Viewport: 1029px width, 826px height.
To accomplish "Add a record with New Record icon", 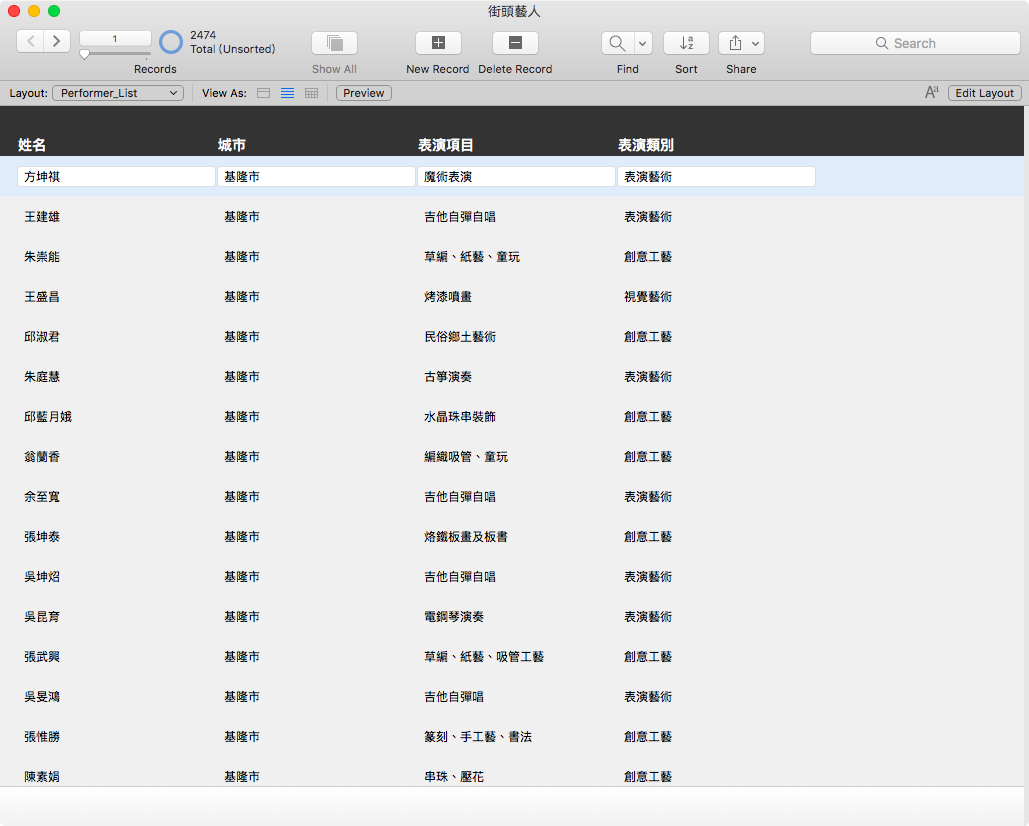I will click(x=438, y=43).
